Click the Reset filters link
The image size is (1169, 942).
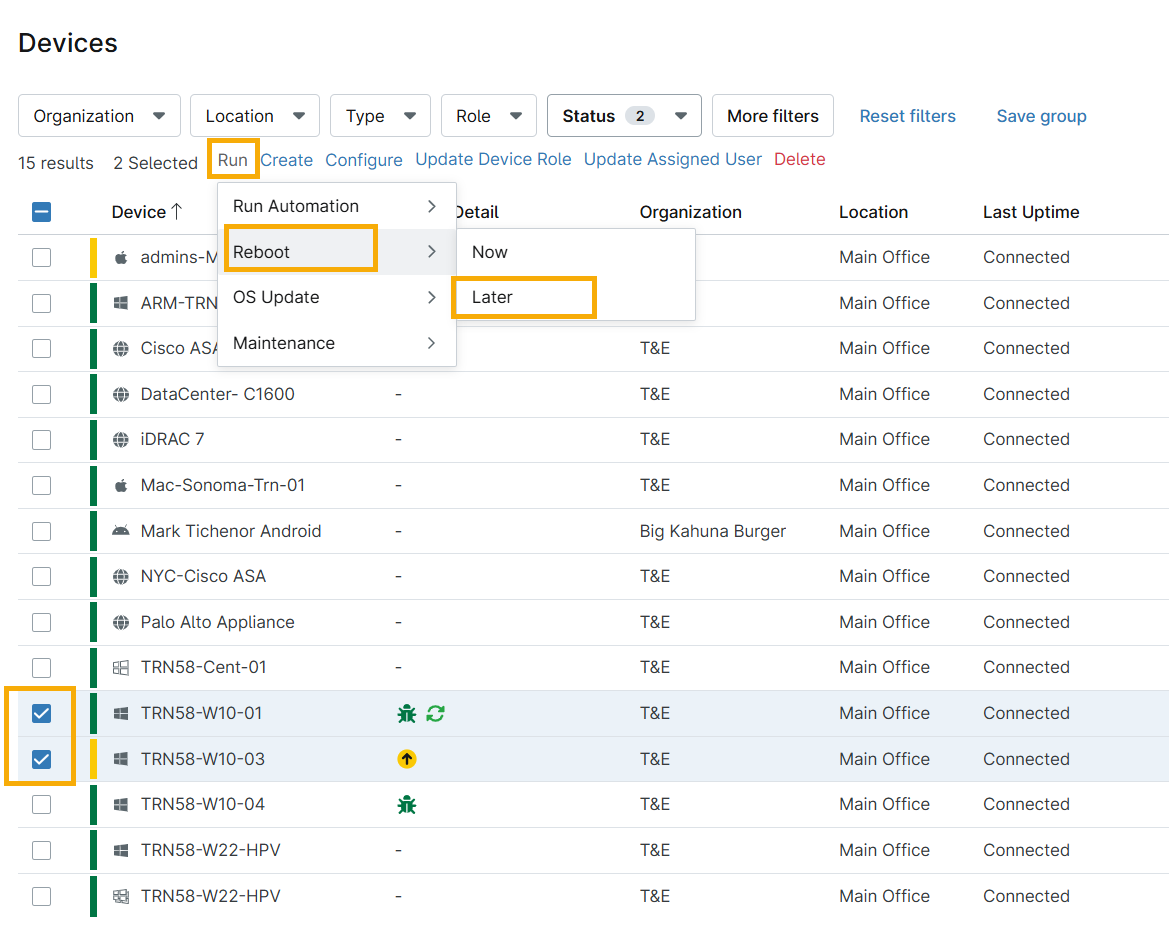(907, 116)
